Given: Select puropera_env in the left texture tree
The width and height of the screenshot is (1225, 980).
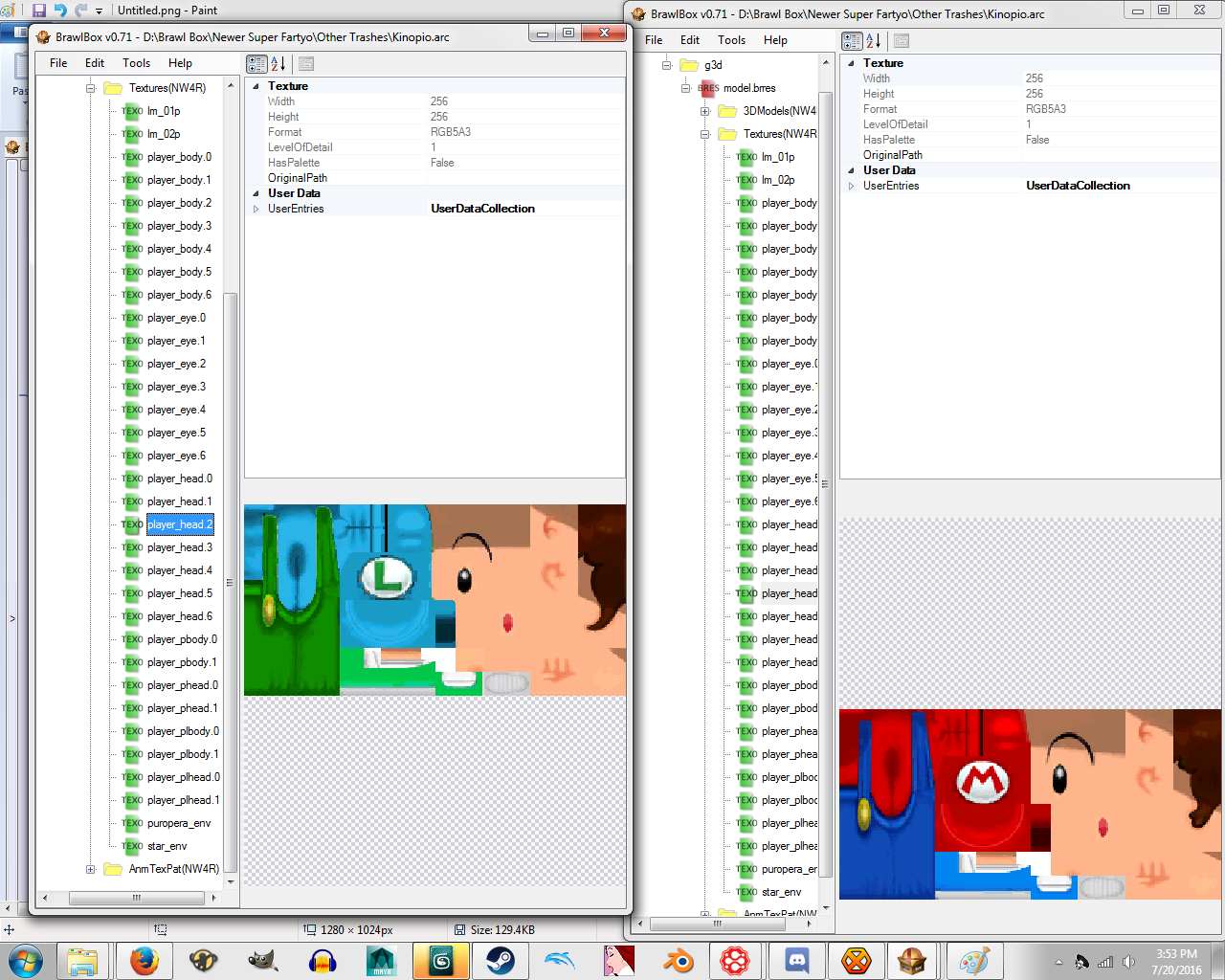Looking at the screenshot, I should pos(178,823).
